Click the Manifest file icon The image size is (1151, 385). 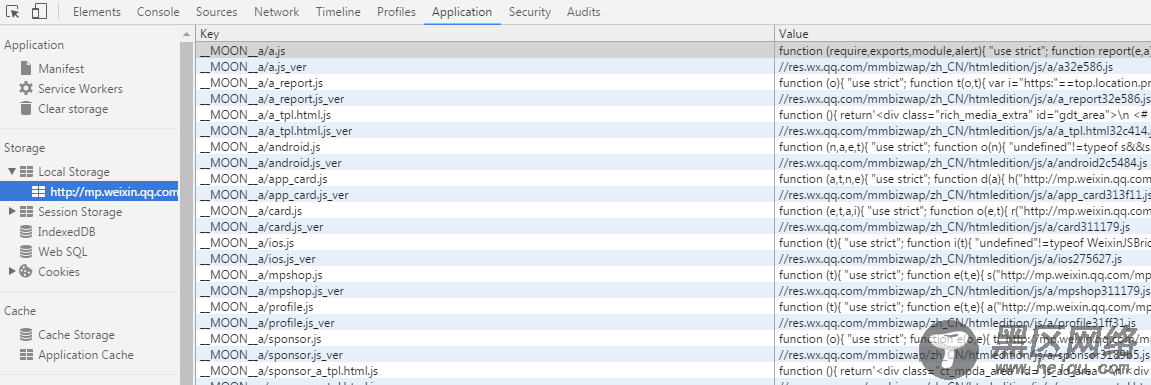(26, 68)
